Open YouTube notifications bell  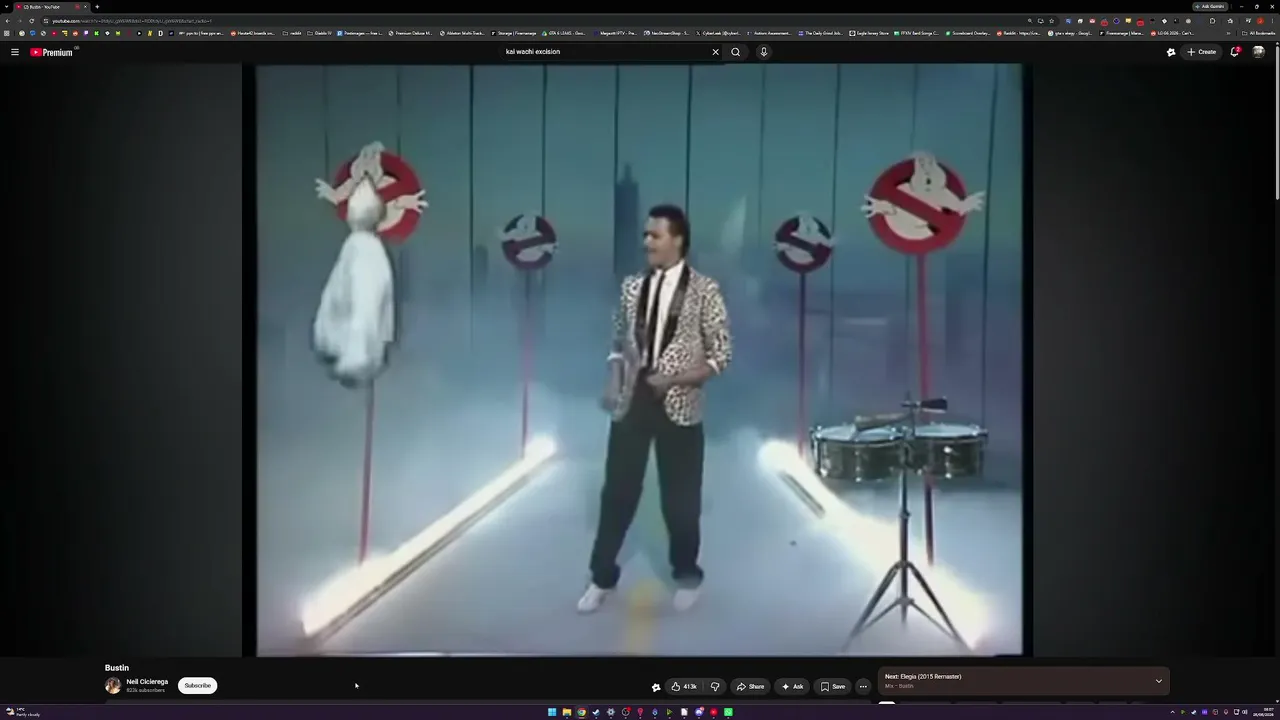click(1235, 52)
